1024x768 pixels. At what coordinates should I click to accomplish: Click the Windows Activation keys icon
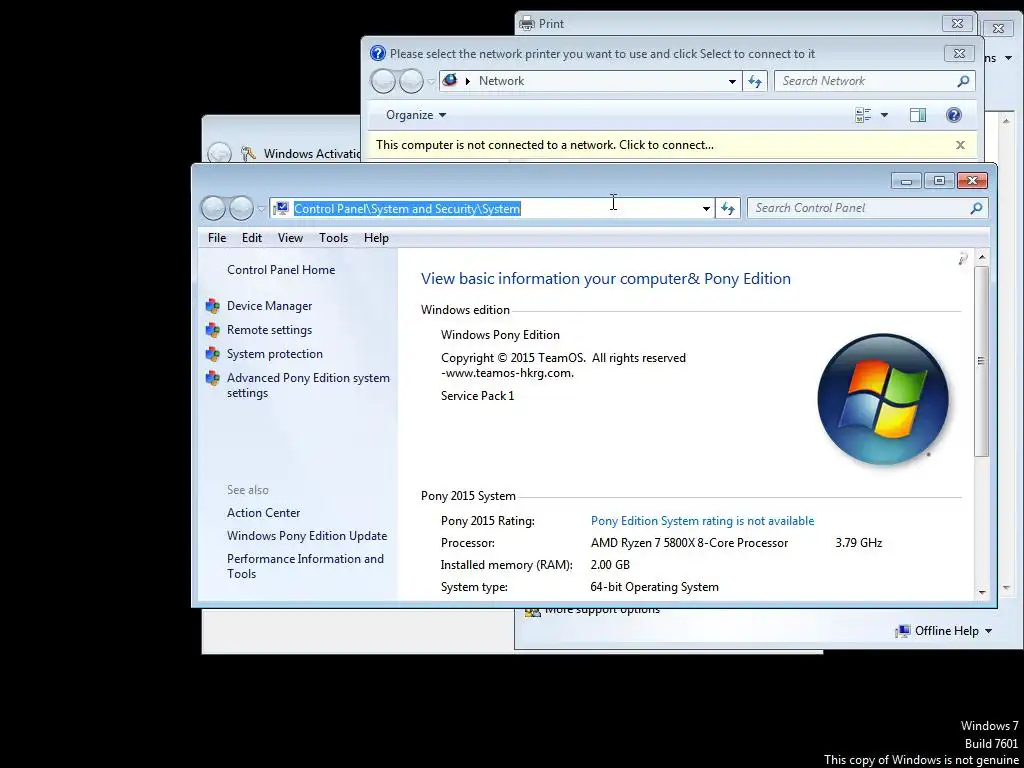tap(248, 153)
